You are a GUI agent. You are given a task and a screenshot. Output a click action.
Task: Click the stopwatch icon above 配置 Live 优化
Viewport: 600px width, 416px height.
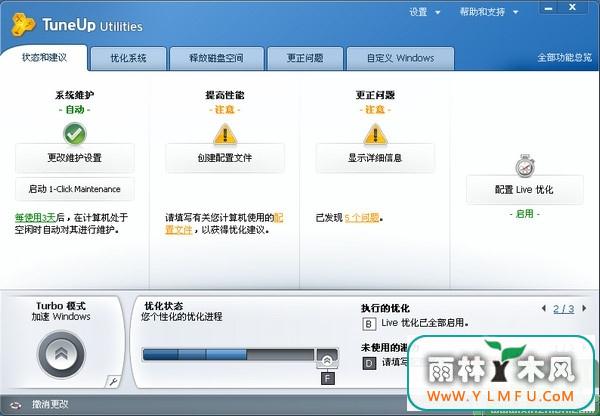(x=525, y=166)
